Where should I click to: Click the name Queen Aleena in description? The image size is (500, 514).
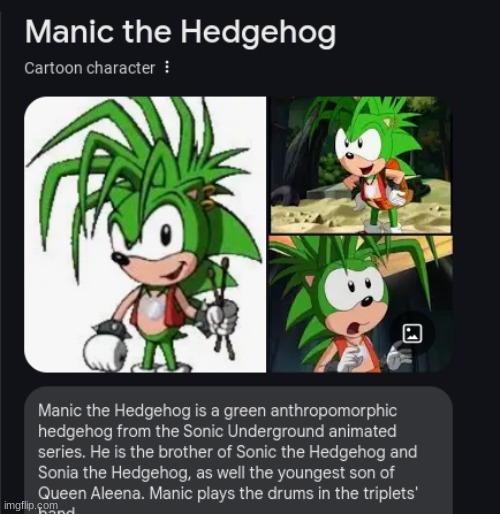click(x=91, y=493)
